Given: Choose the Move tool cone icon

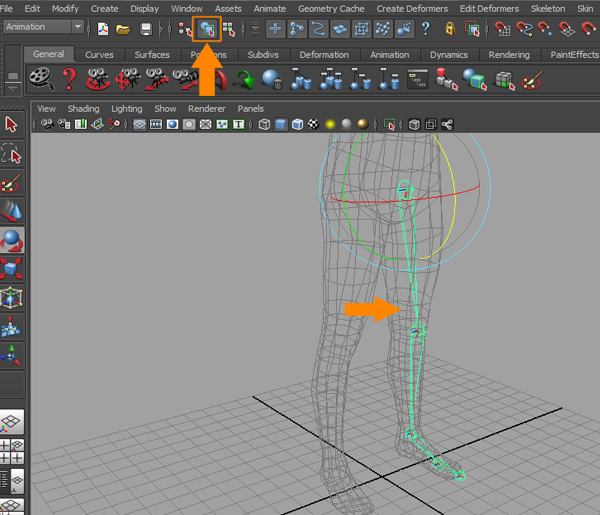Looking at the screenshot, I should click(x=11, y=211).
